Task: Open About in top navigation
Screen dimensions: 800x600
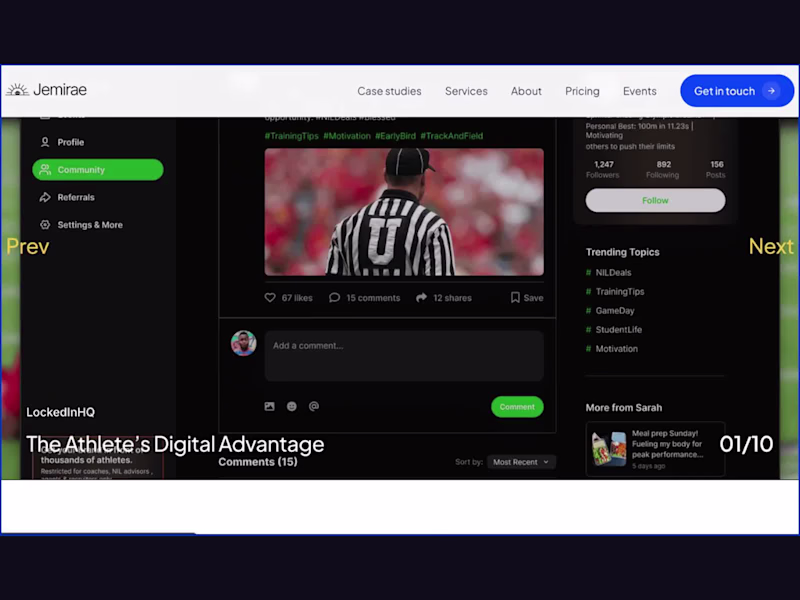Action: point(526,91)
